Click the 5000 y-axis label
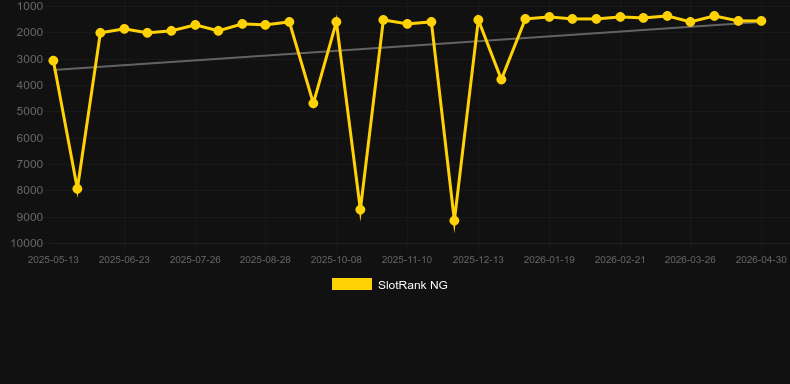The width and height of the screenshot is (790, 384). point(30,112)
